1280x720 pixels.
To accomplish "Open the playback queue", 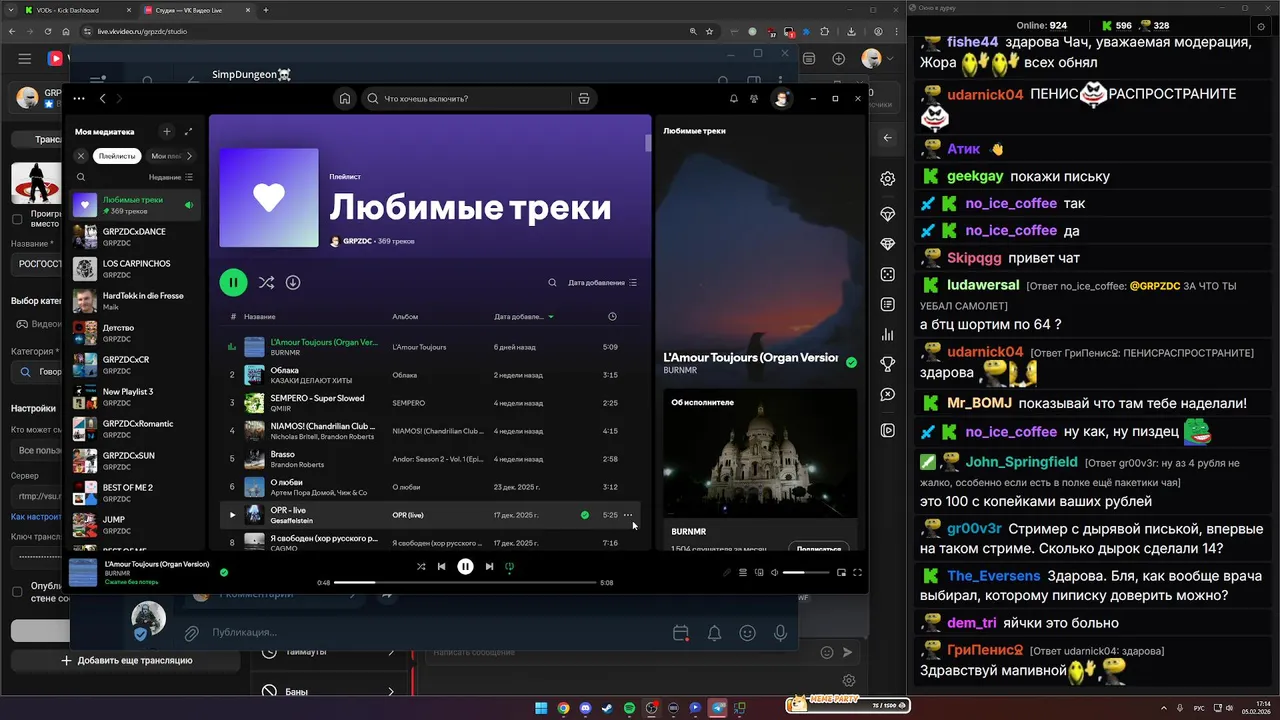I will 743,572.
